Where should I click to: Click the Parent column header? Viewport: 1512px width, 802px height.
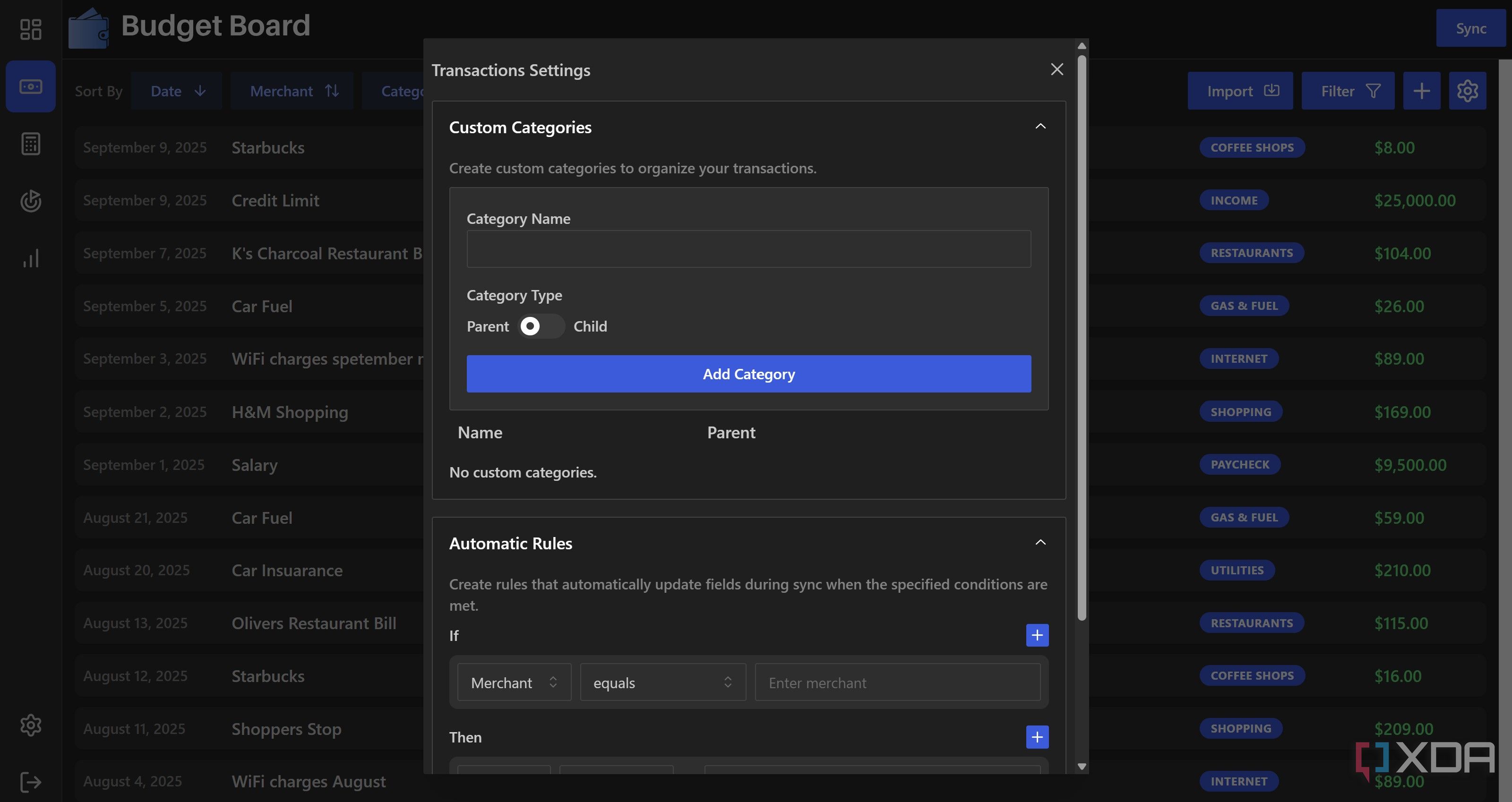click(x=731, y=432)
